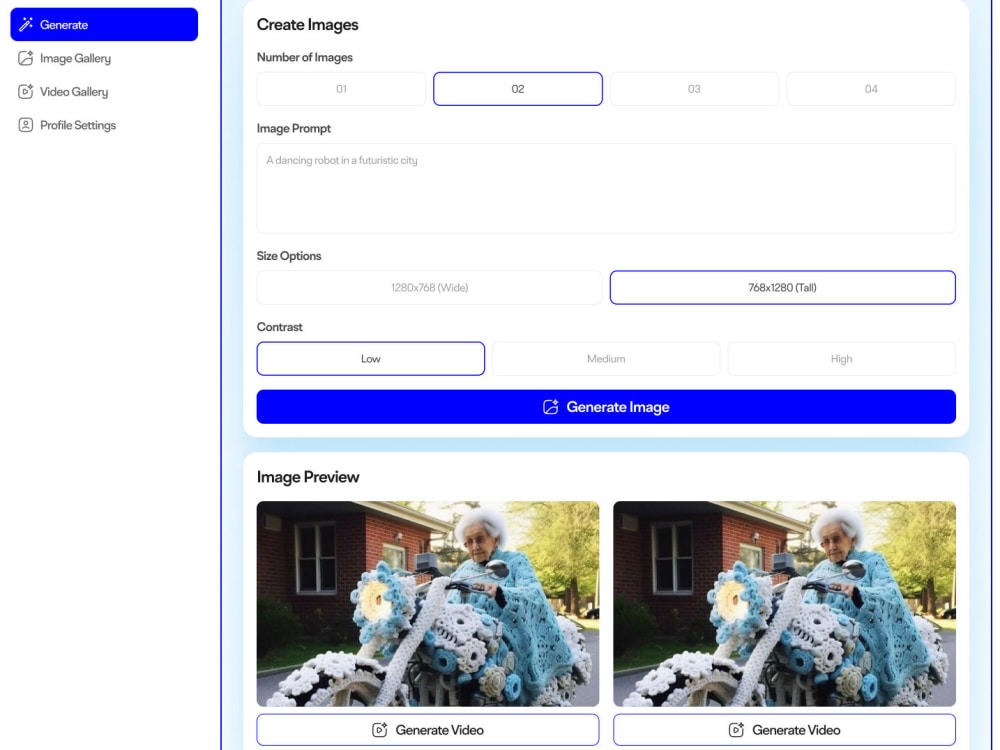Click the Profile Settings person icon

26,125
